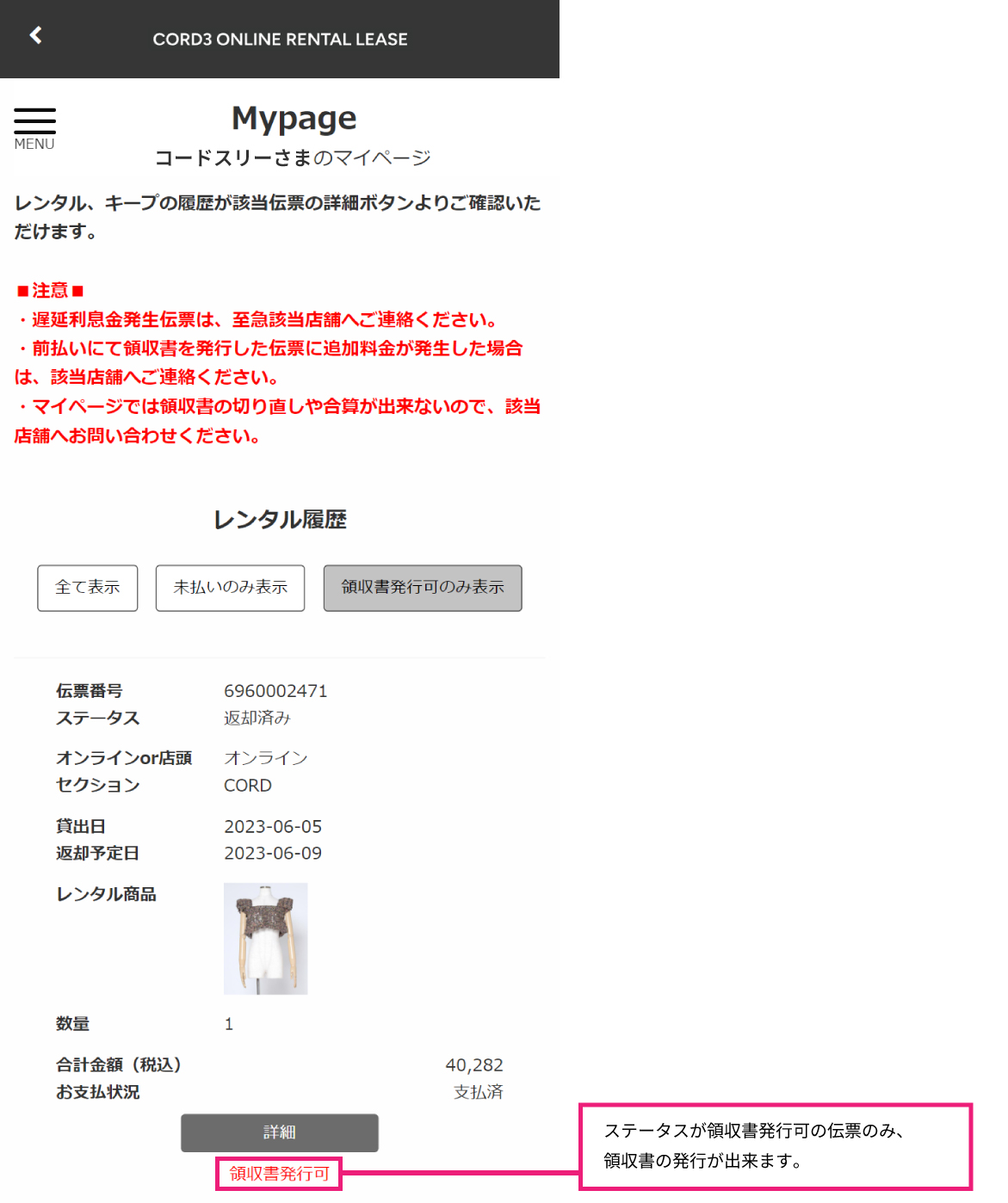Click the CORD3 ONLINE RENTAL LEASE title
Screen dimensions: 1008x1203
tap(280, 40)
